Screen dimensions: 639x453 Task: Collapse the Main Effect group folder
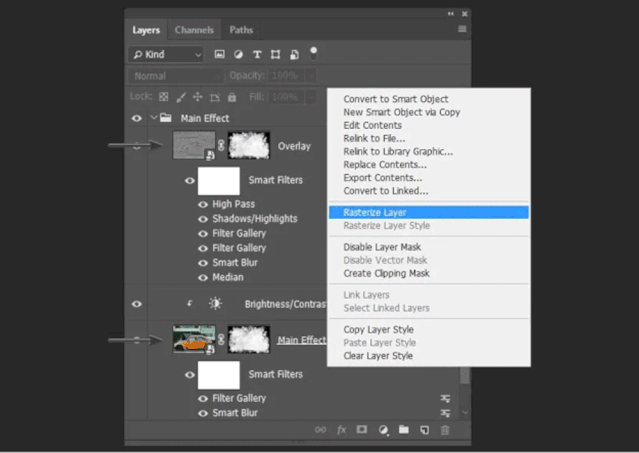(154, 118)
